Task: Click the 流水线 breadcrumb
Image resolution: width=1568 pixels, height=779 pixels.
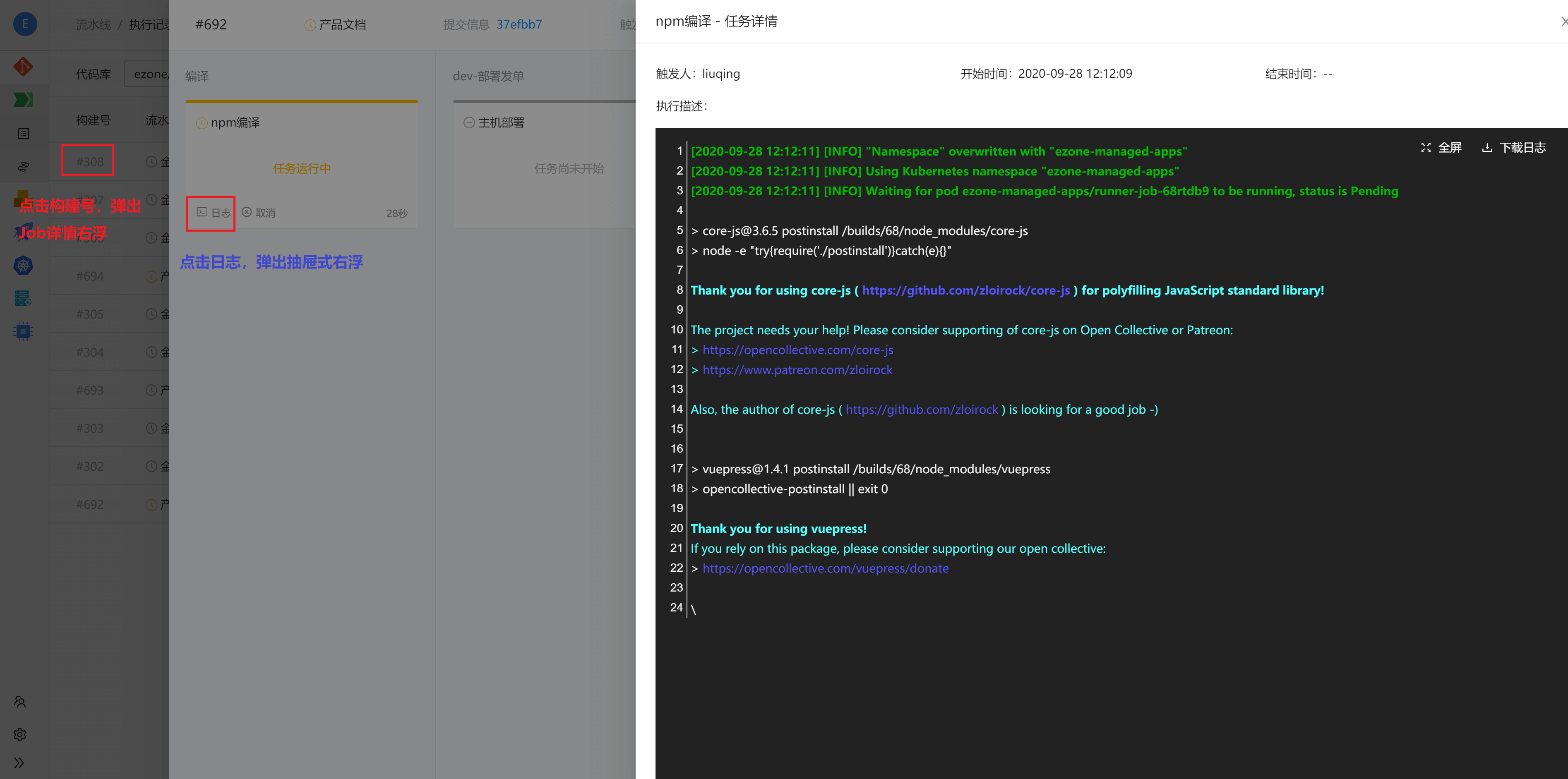Action: coord(93,24)
